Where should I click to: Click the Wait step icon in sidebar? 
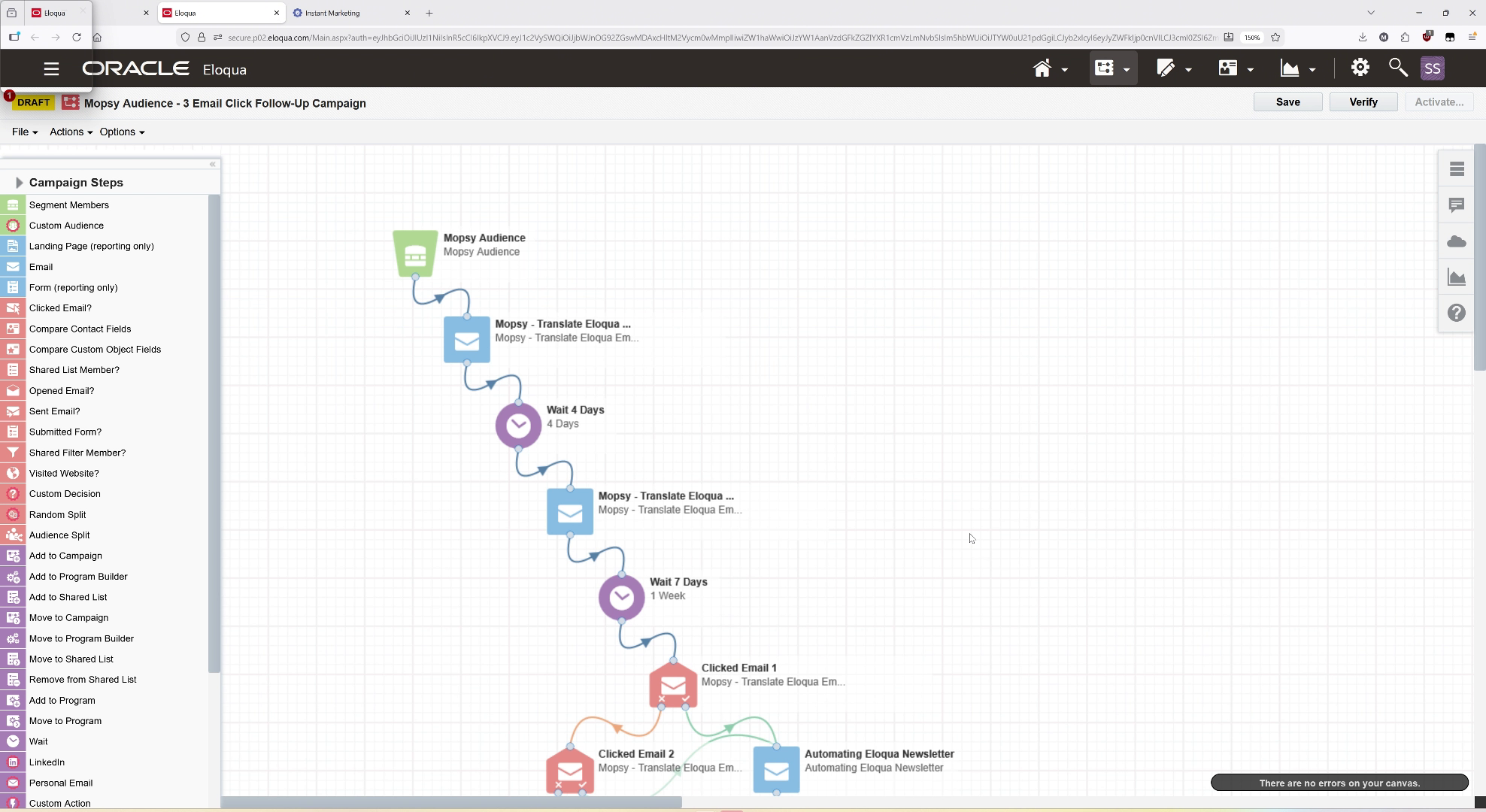point(13,741)
